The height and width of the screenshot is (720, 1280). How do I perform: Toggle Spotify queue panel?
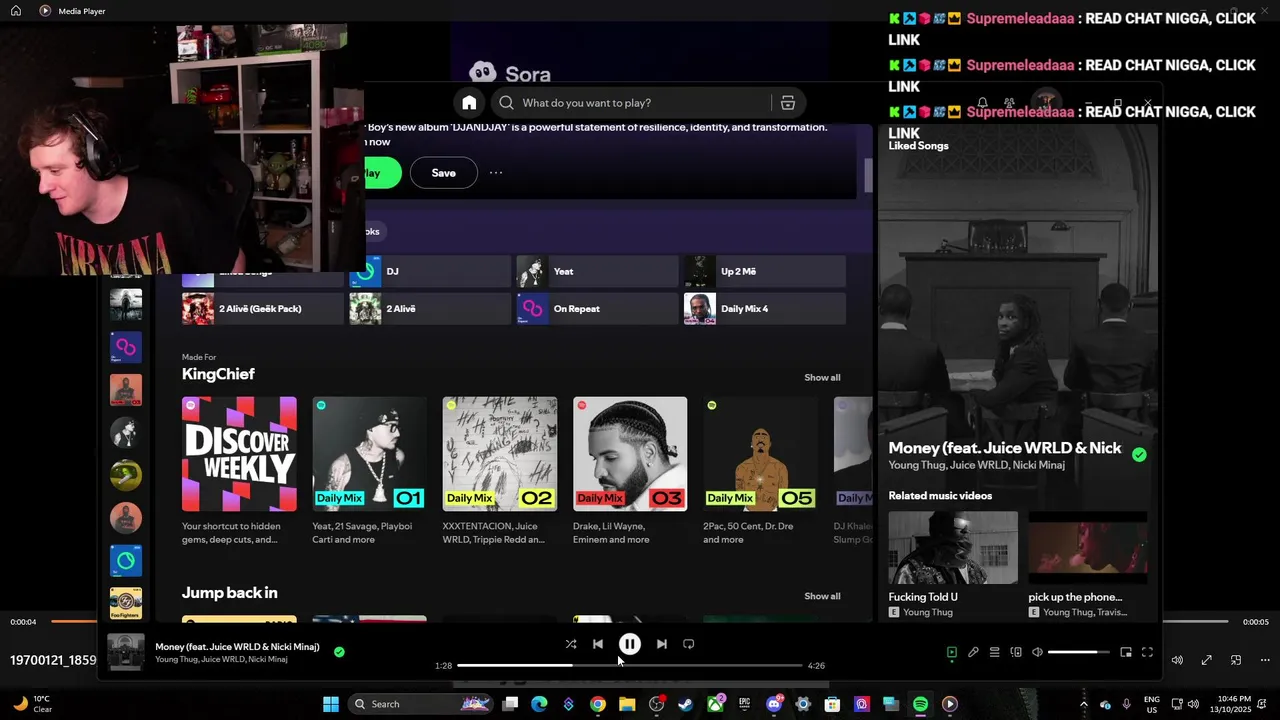tap(994, 652)
